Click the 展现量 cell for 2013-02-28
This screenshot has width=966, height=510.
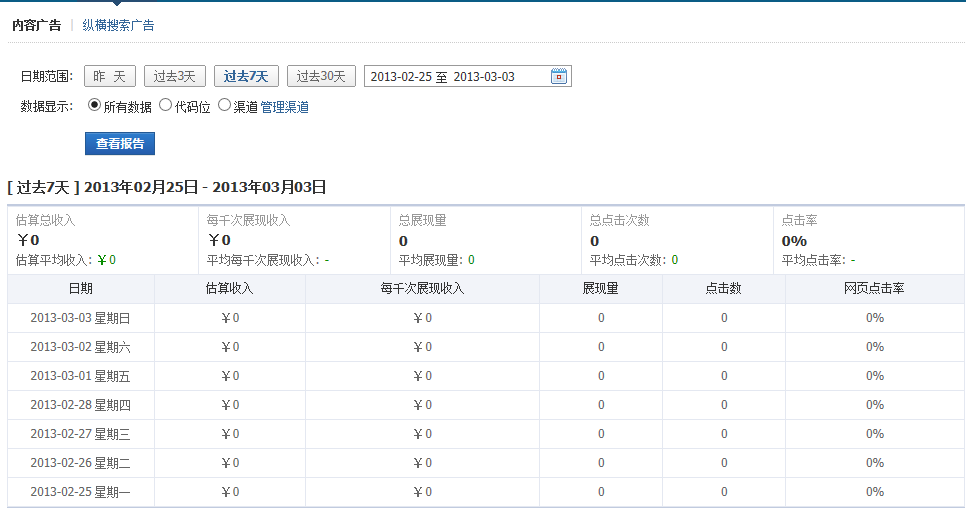601,405
